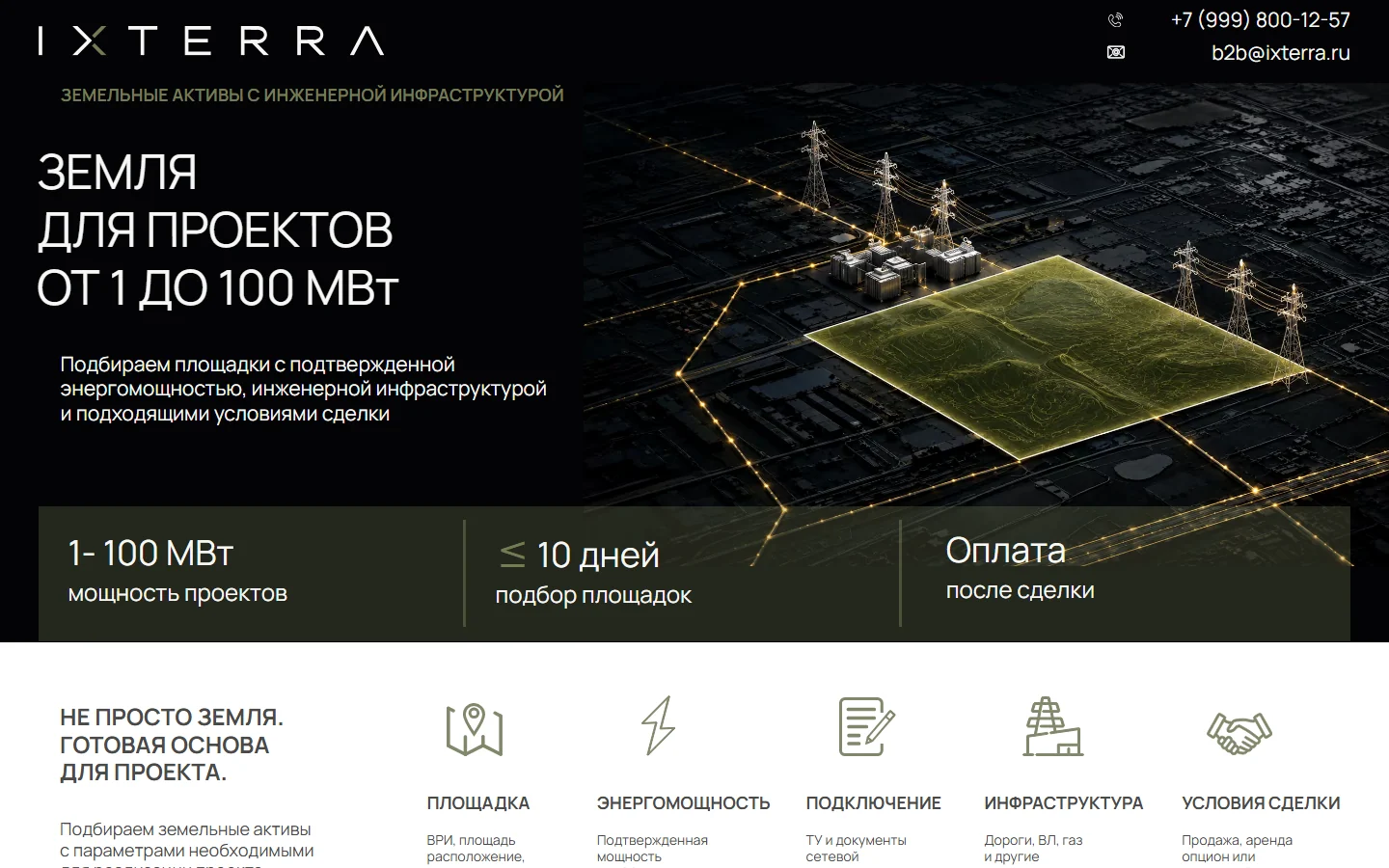Click the 'после сделки' caption
This screenshot has height=868, width=1389.
coord(1020,590)
